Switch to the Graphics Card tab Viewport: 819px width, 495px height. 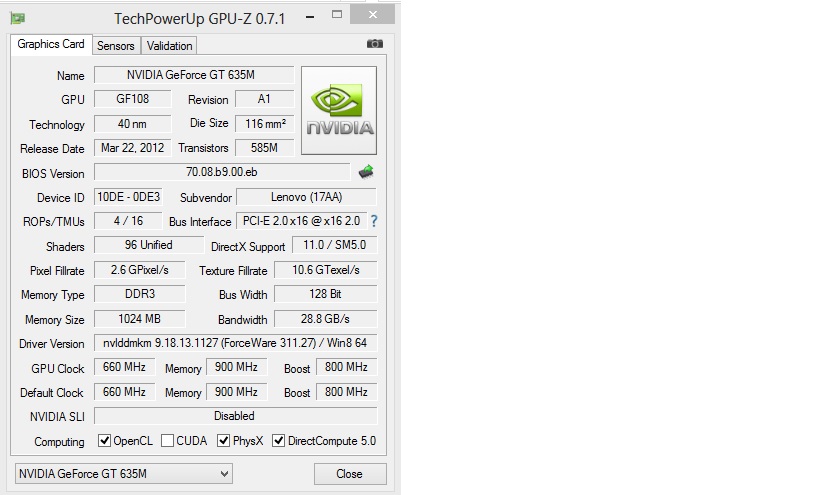(x=51, y=44)
